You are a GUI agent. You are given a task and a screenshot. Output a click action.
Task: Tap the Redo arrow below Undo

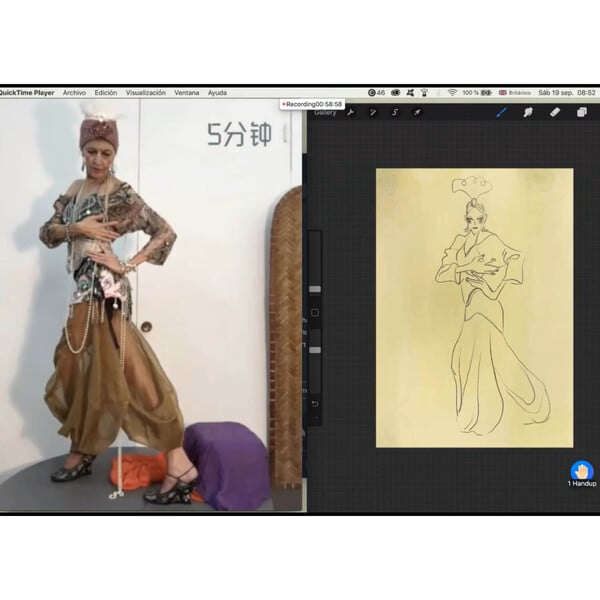[x=315, y=418]
